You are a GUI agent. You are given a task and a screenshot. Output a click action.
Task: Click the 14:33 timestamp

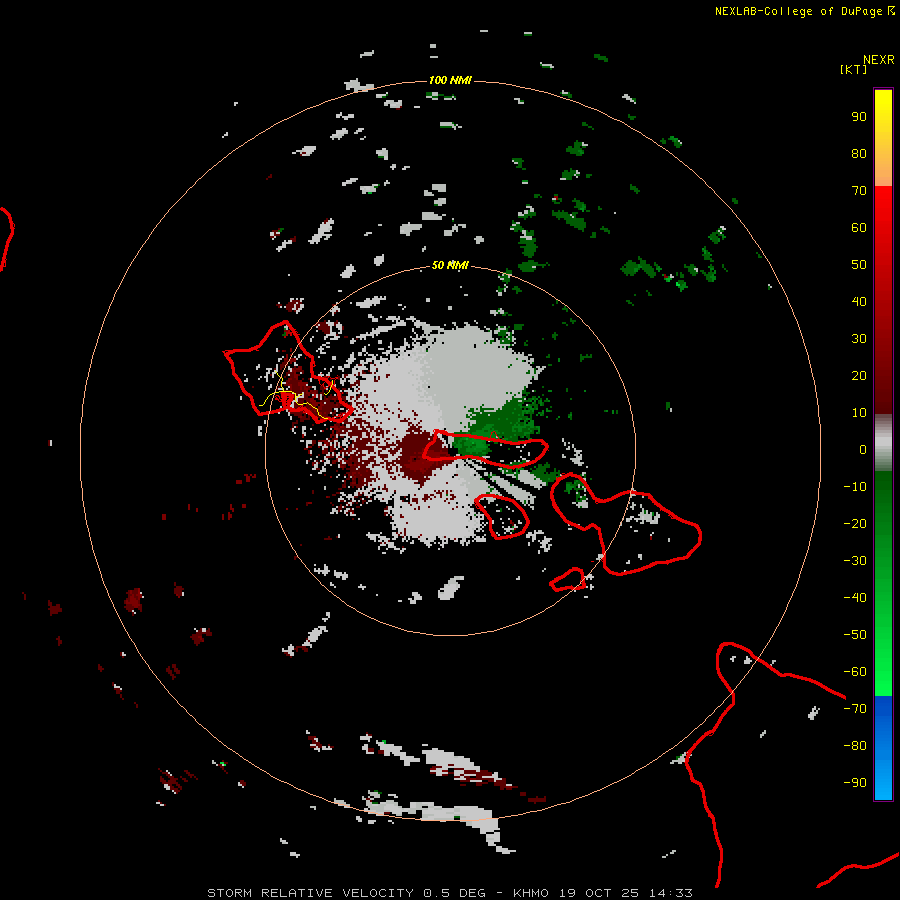pyautogui.click(x=671, y=893)
